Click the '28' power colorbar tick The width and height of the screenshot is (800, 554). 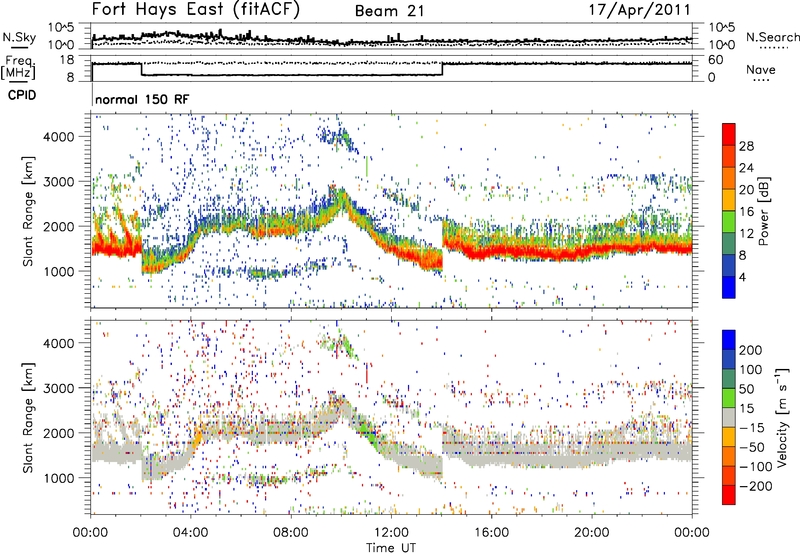[746, 146]
